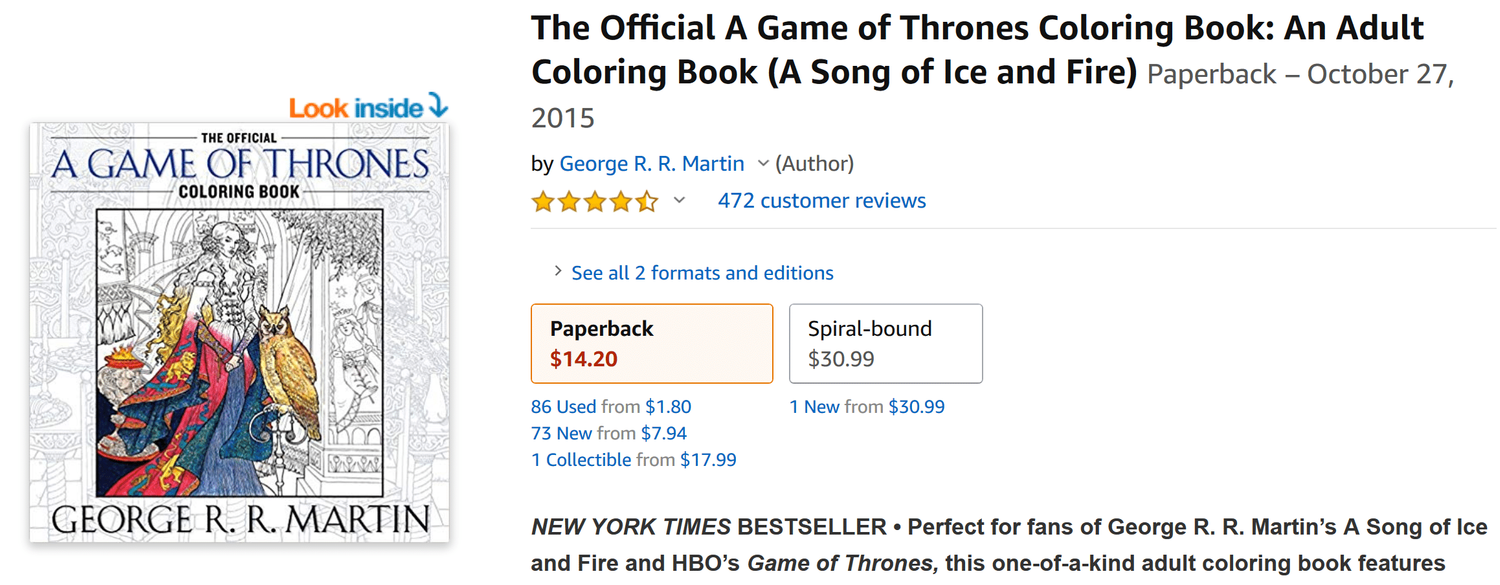Open the 1 Collectible offer link
The image size is (1500, 585).
point(581,460)
